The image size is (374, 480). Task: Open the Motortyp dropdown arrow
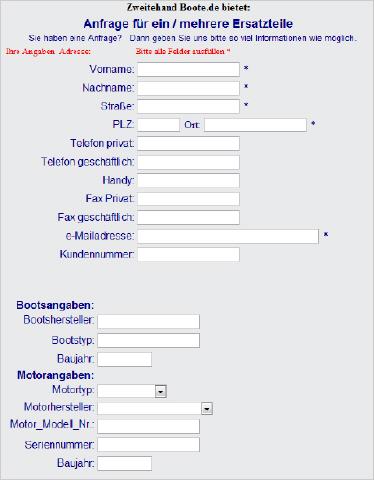[161, 391]
